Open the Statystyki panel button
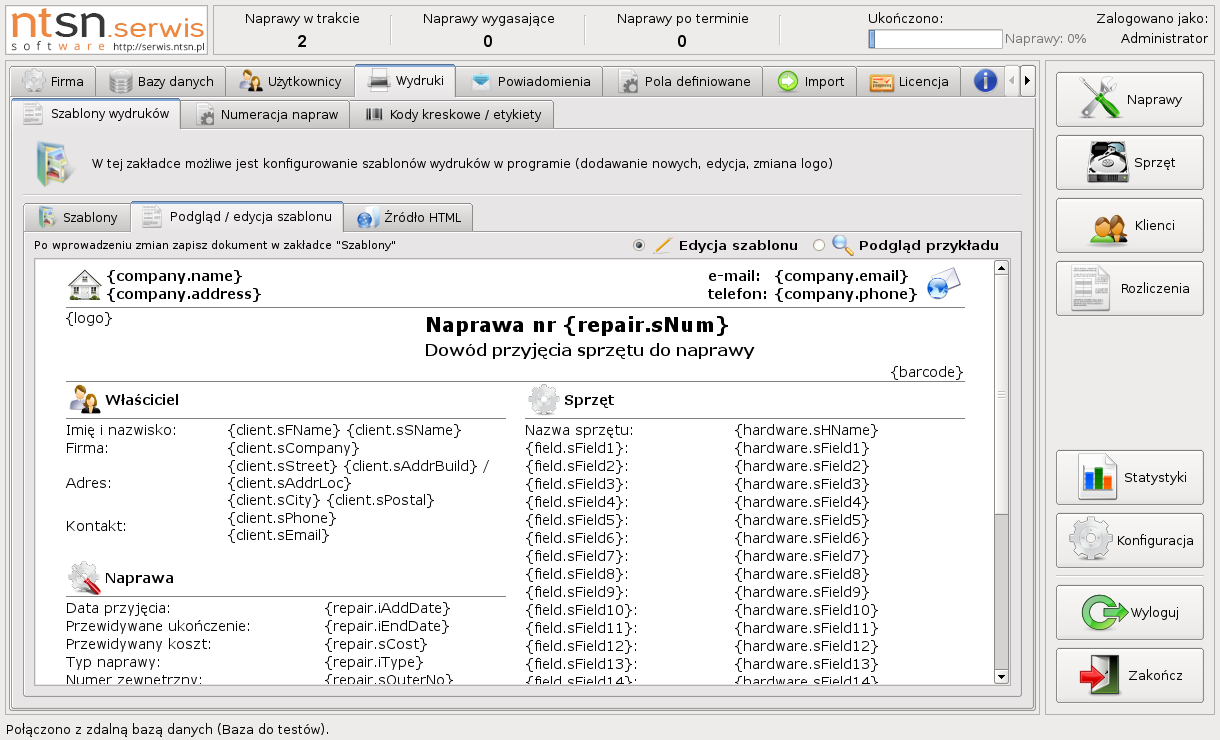This screenshot has height=740, width=1220. coord(1129,477)
